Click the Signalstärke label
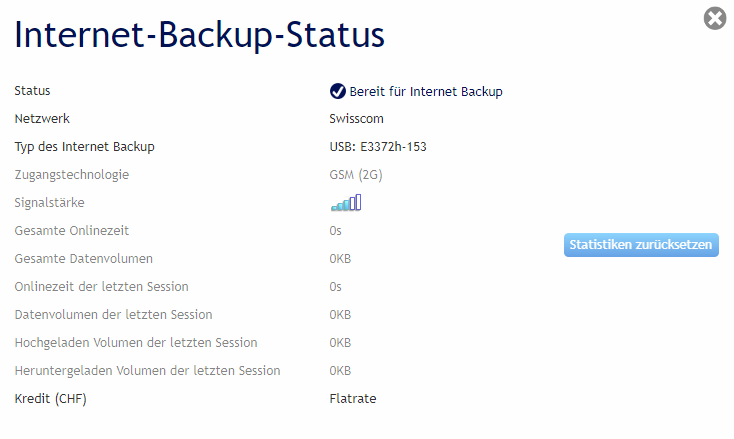This screenshot has width=734, height=439. (50, 203)
